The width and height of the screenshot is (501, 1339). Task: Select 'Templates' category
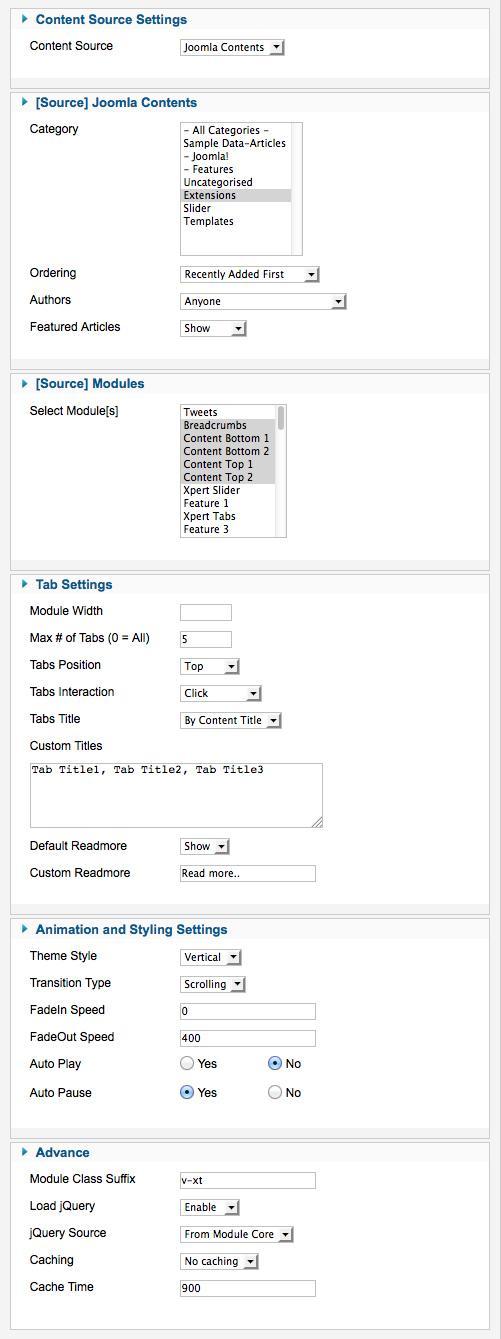pos(236,221)
